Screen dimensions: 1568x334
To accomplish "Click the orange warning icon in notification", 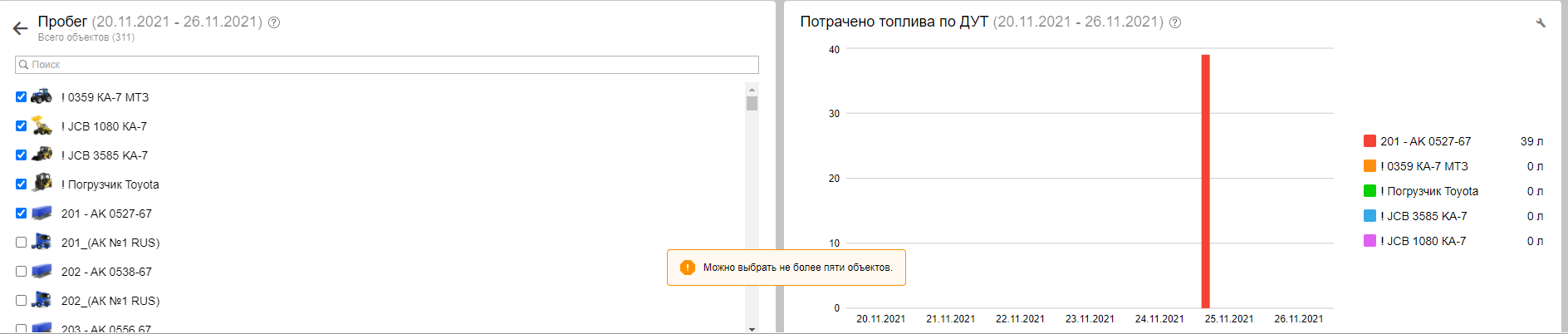I will pos(687,268).
